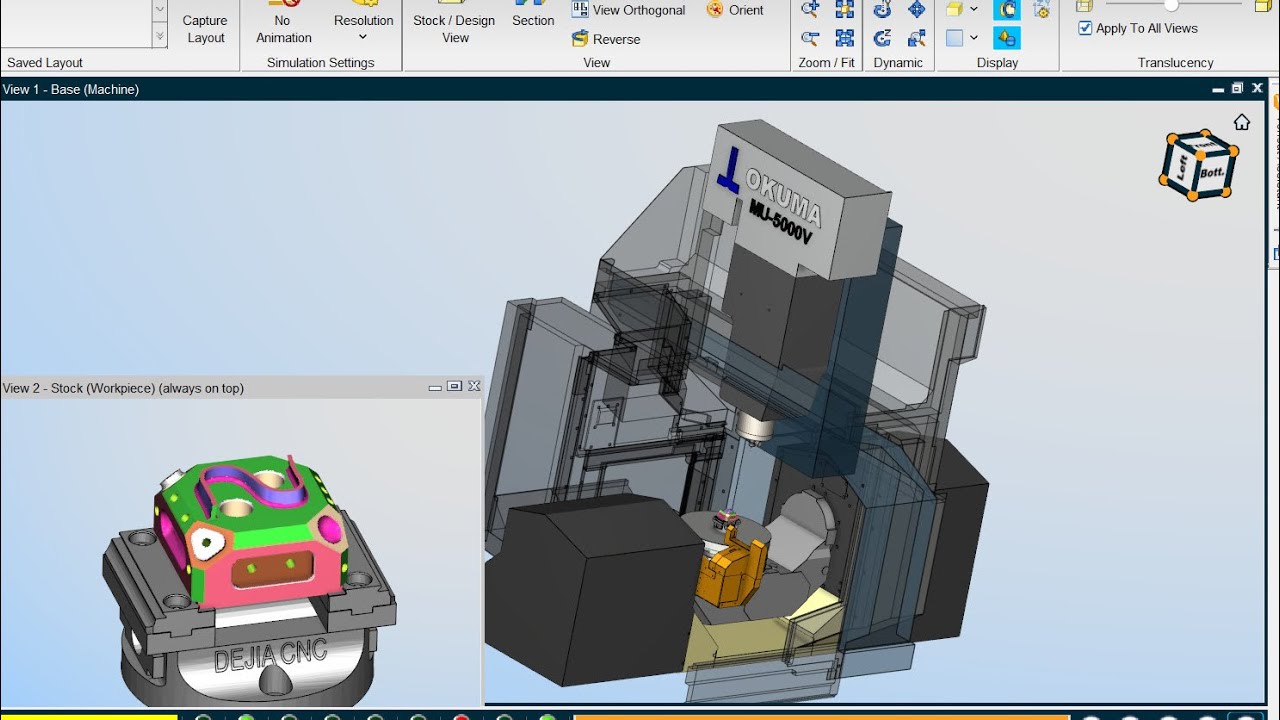Viewport: 1280px width, 720px height.
Task: Activate the dynamic zoom icon in Dynamic group
Action: click(917, 38)
